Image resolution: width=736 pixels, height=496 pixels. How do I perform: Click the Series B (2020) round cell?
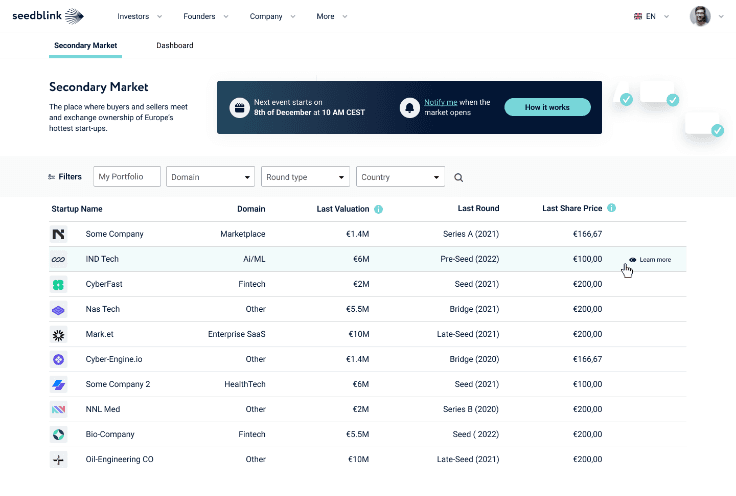pos(471,409)
